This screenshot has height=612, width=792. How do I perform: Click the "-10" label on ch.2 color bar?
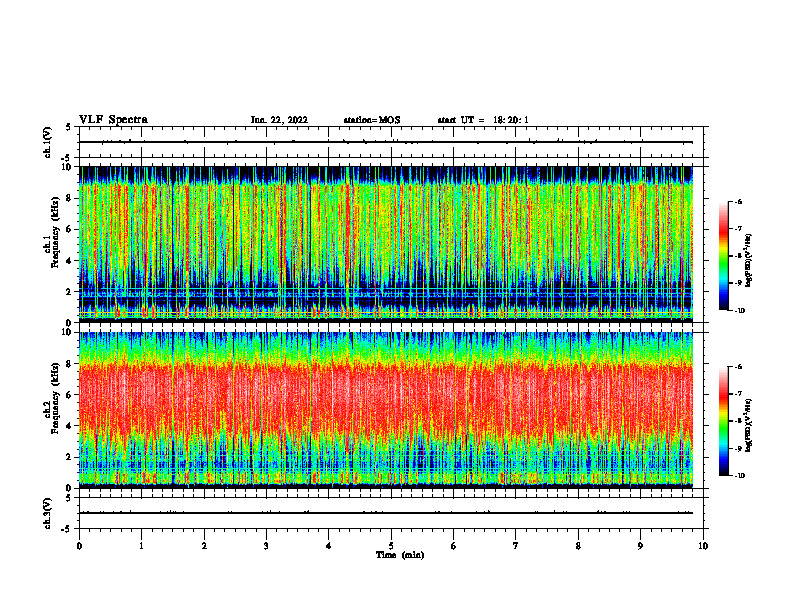click(x=740, y=476)
